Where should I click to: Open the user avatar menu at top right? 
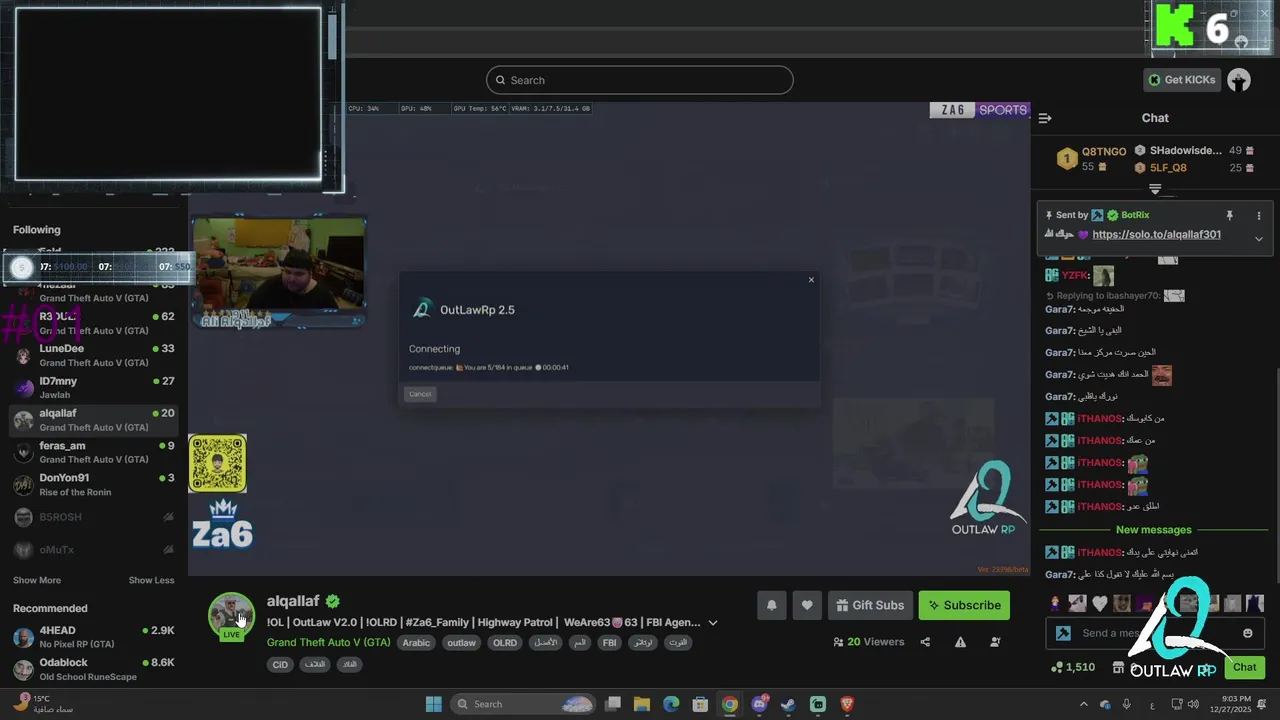(1239, 80)
